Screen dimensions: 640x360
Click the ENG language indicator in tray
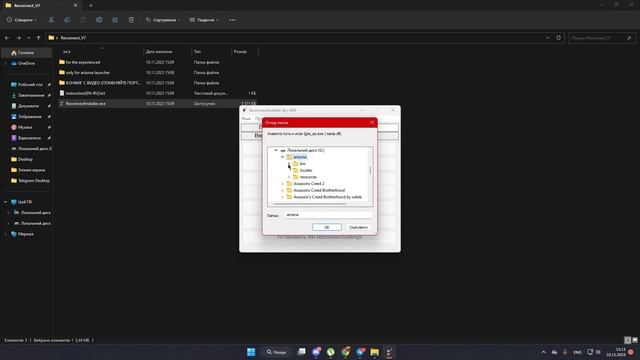pos(577,352)
